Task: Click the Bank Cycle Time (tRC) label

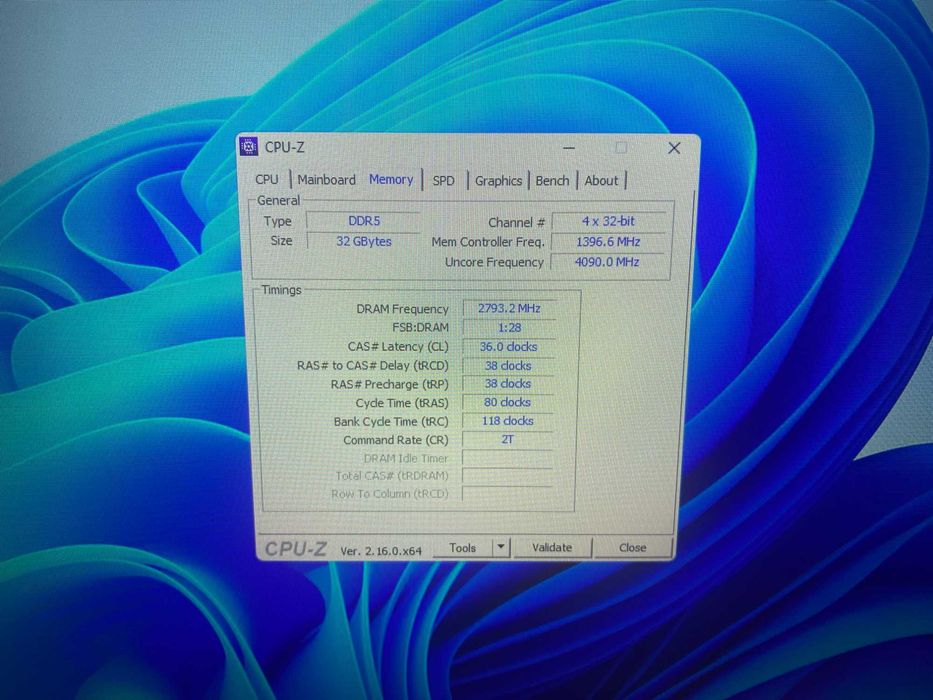Action: [x=391, y=421]
